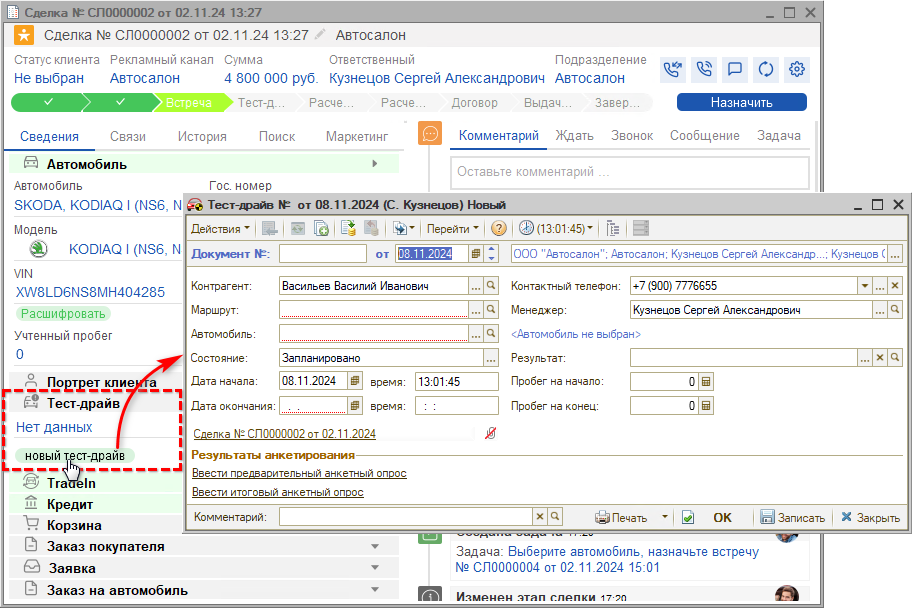
Task: Click the structure tree icon in test-drive toolbar
Action: pyautogui.click(x=612, y=228)
